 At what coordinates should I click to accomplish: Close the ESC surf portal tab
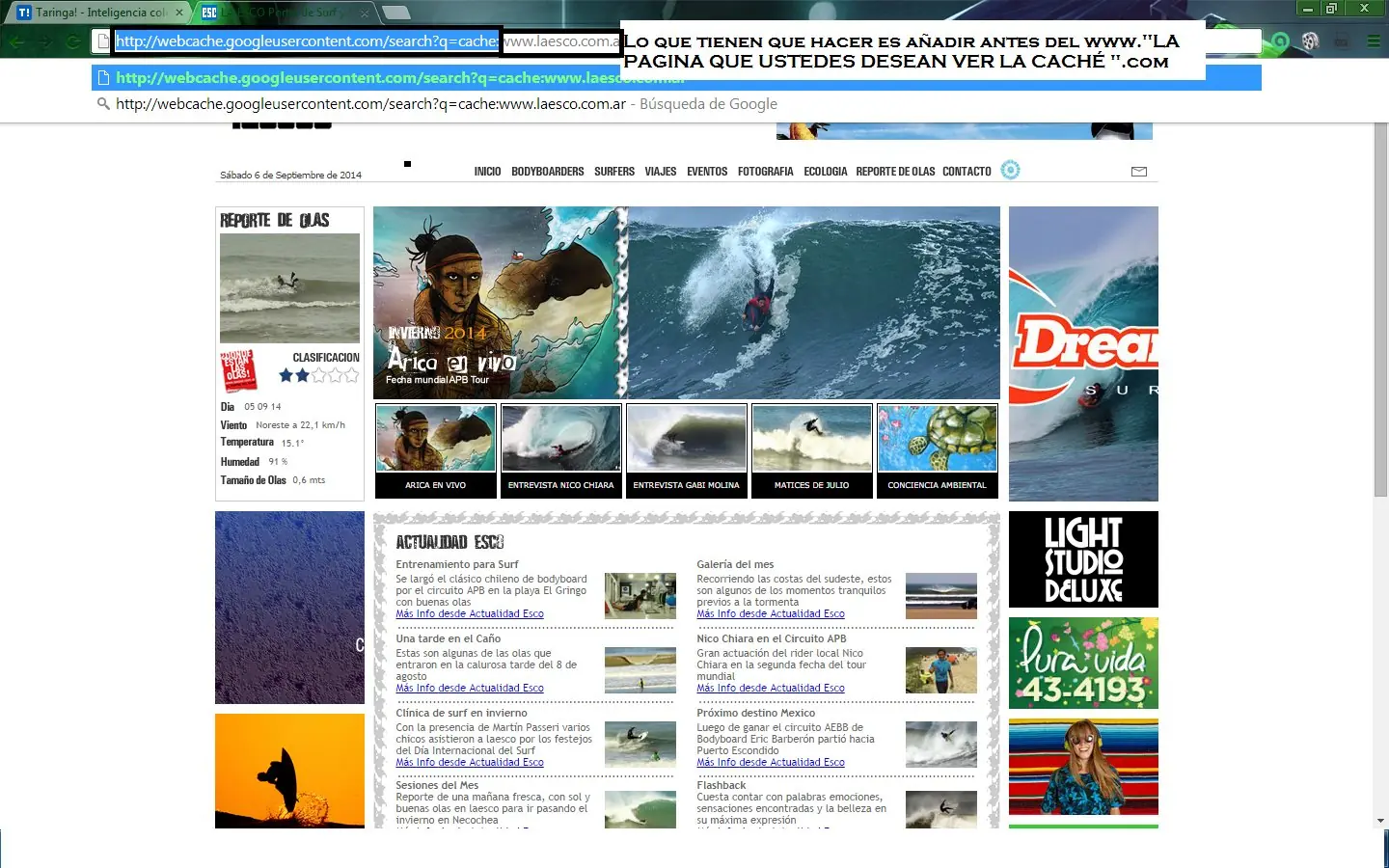(365, 13)
